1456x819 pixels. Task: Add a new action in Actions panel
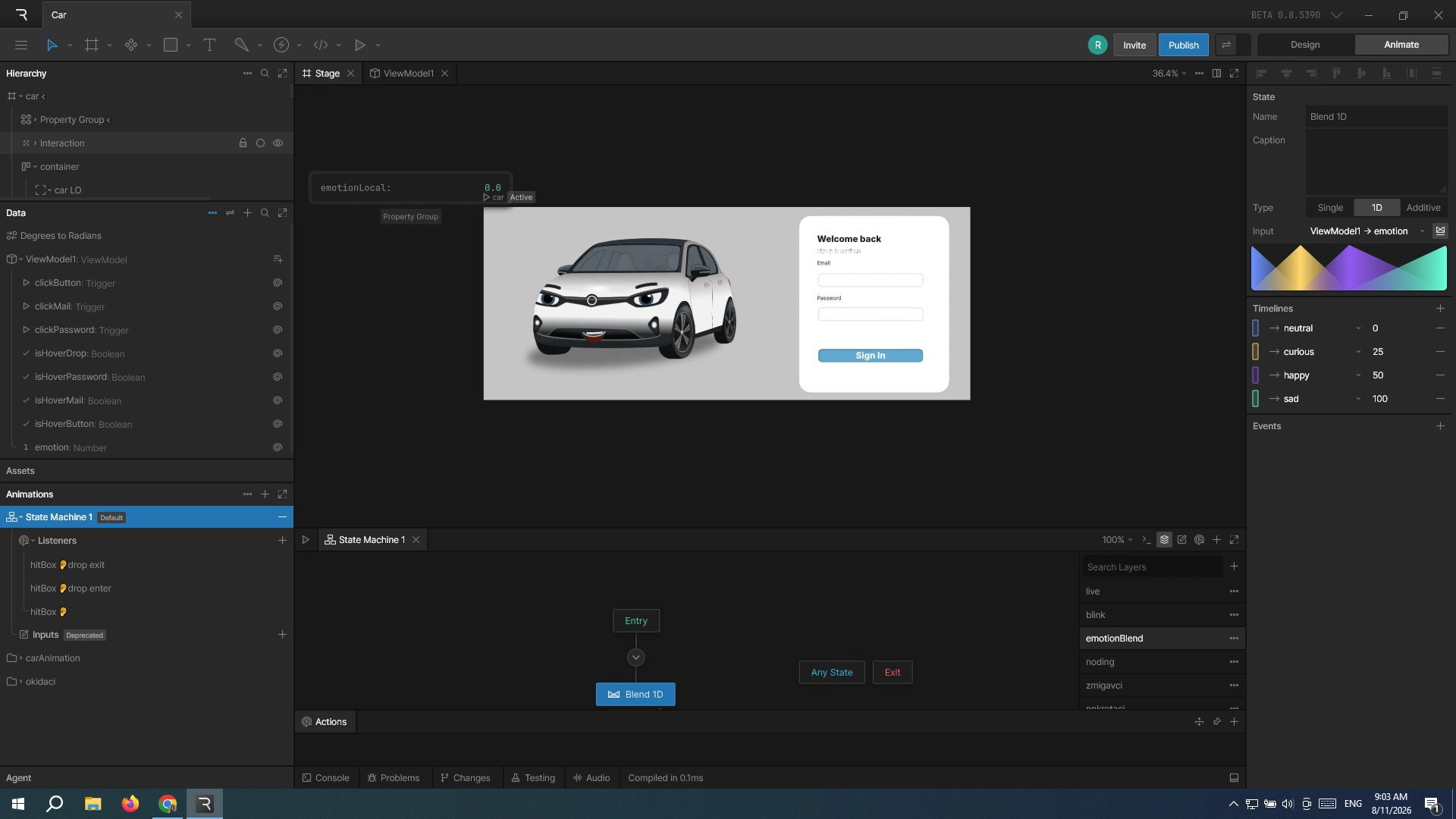(x=1234, y=722)
